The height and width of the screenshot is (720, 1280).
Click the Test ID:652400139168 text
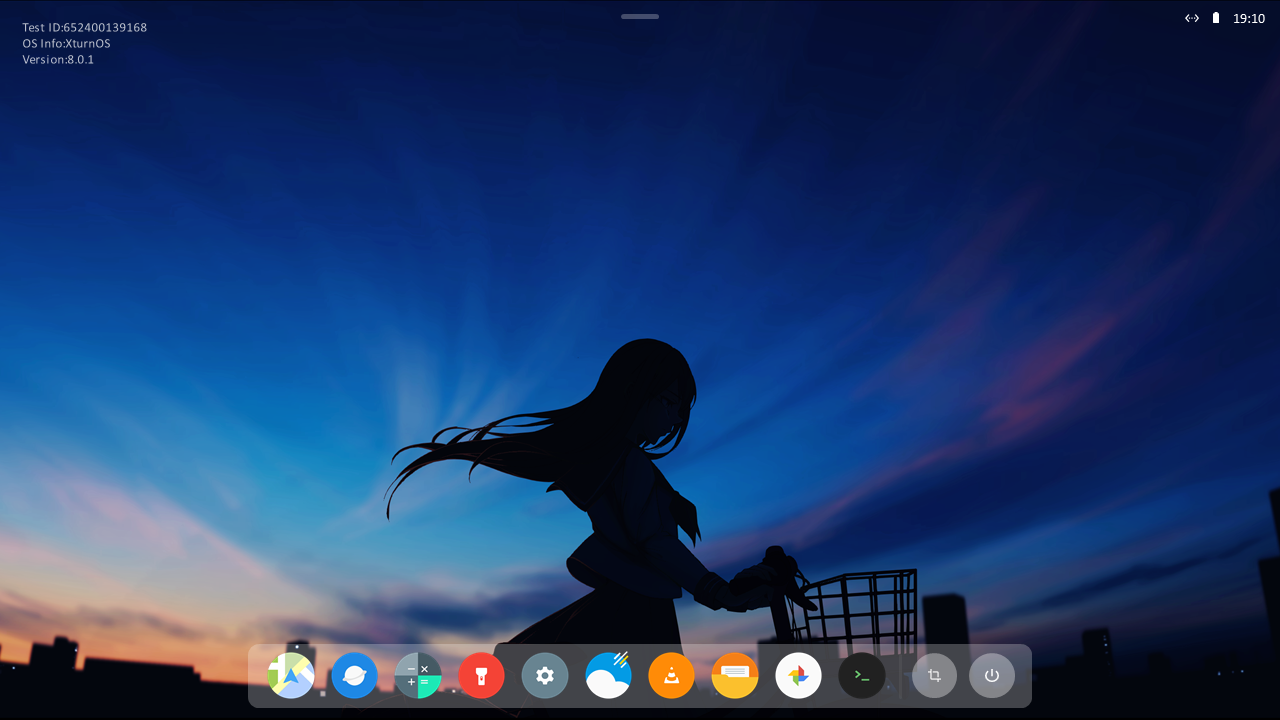click(x=85, y=28)
